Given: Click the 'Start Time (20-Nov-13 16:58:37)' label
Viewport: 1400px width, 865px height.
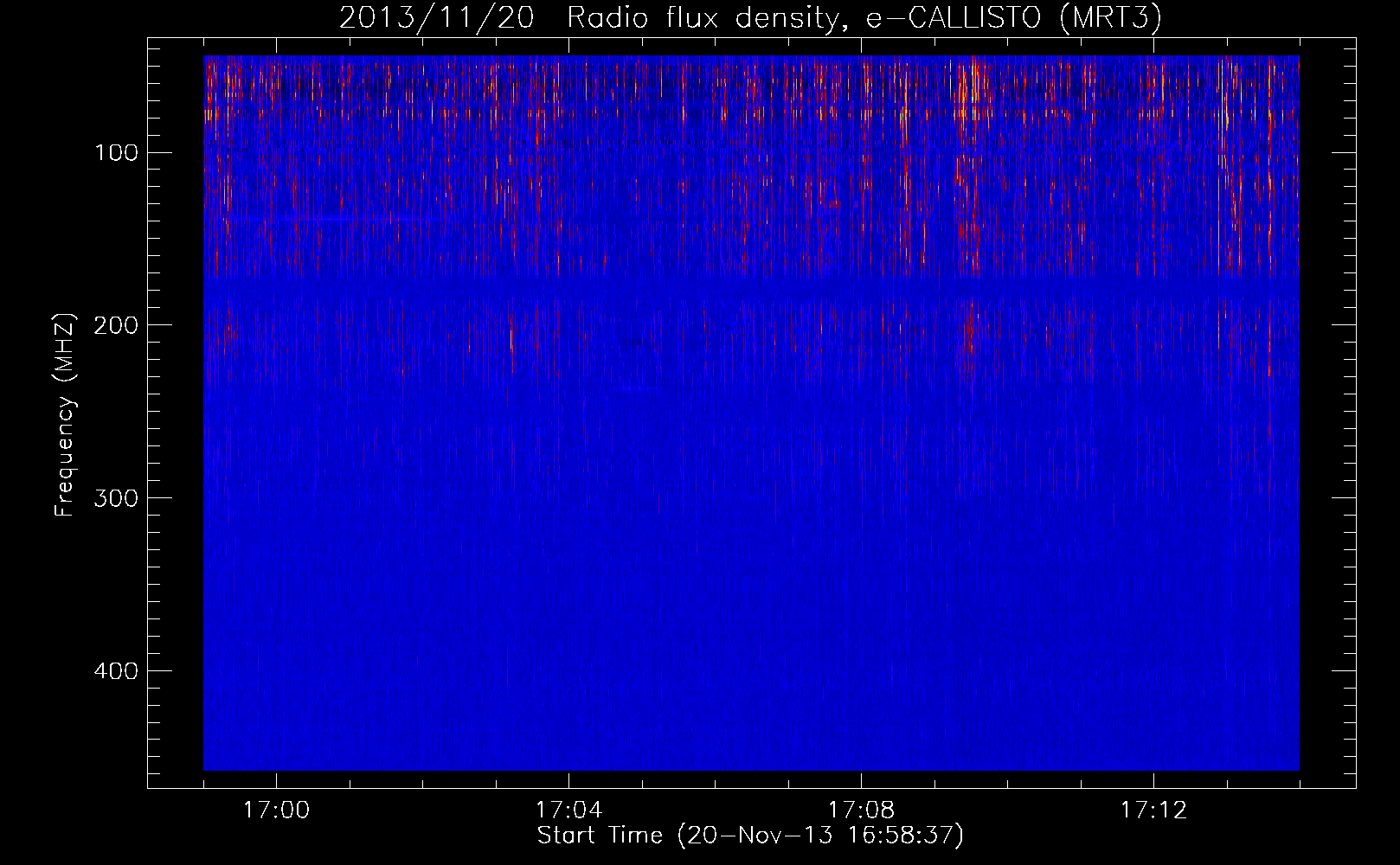Looking at the screenshot, I should (750, 836).
